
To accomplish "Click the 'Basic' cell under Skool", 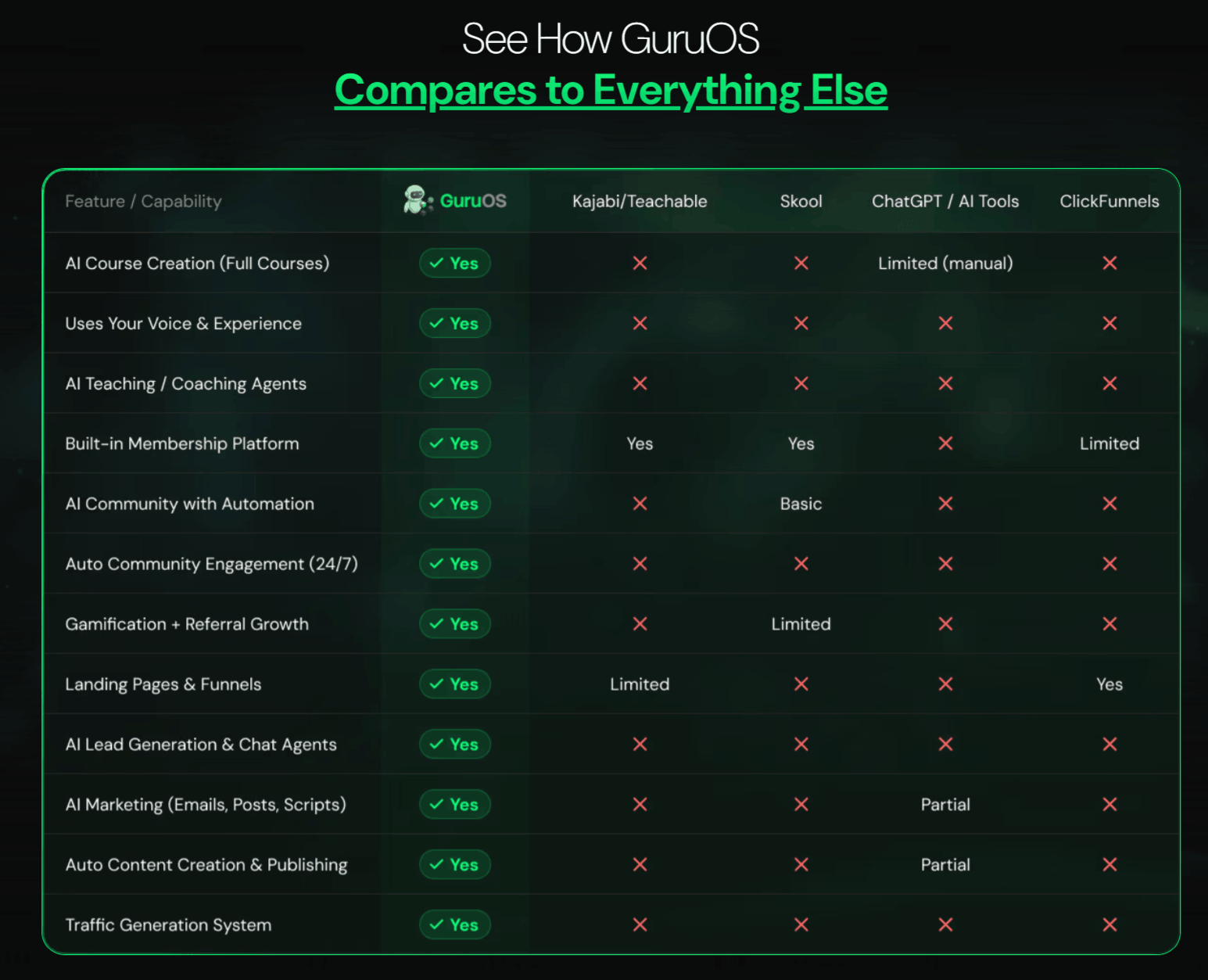I will [x=801, y=504].
